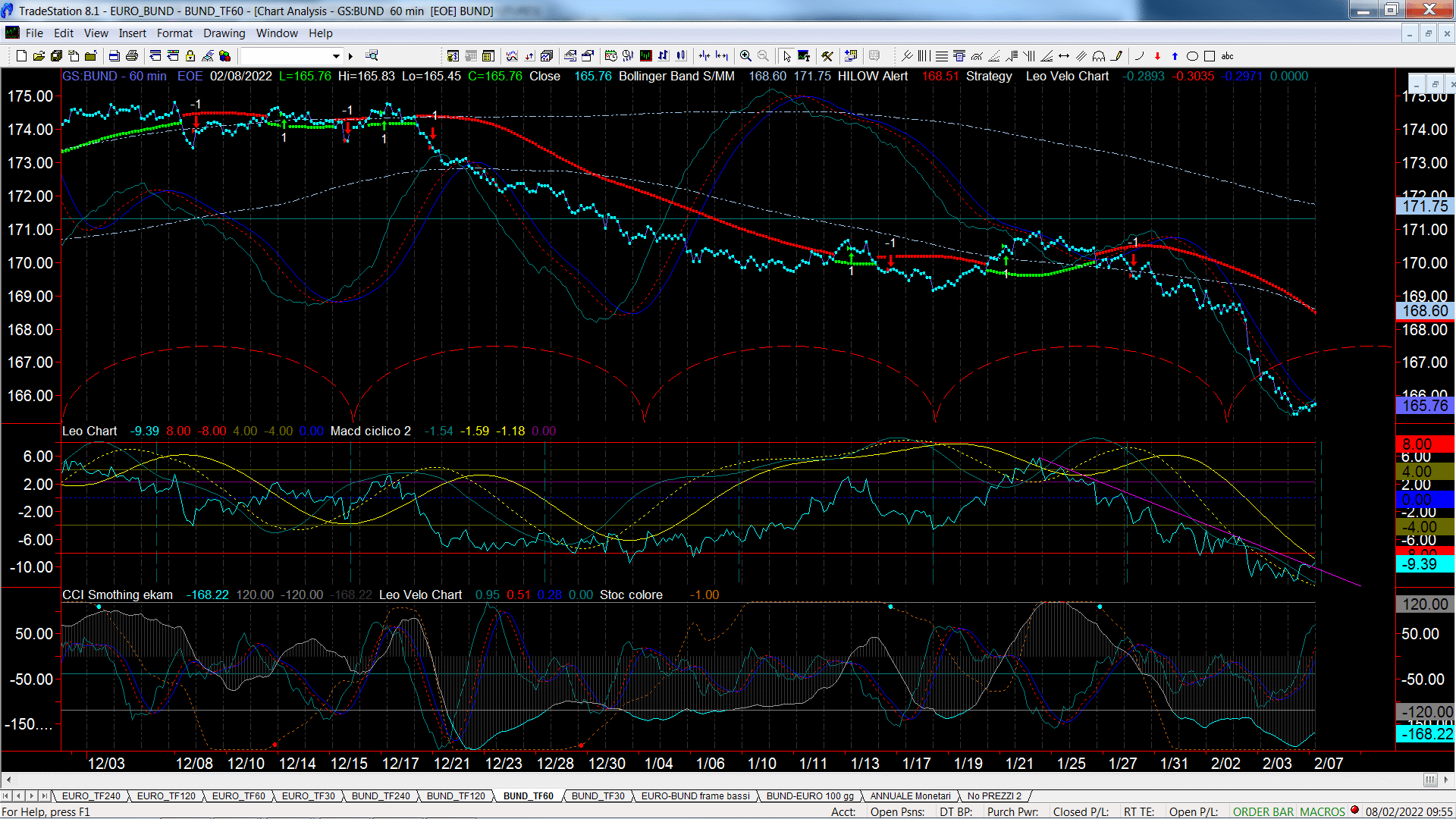Switch to EURO-BUND frame bassi tab

[x=695, y=796]
